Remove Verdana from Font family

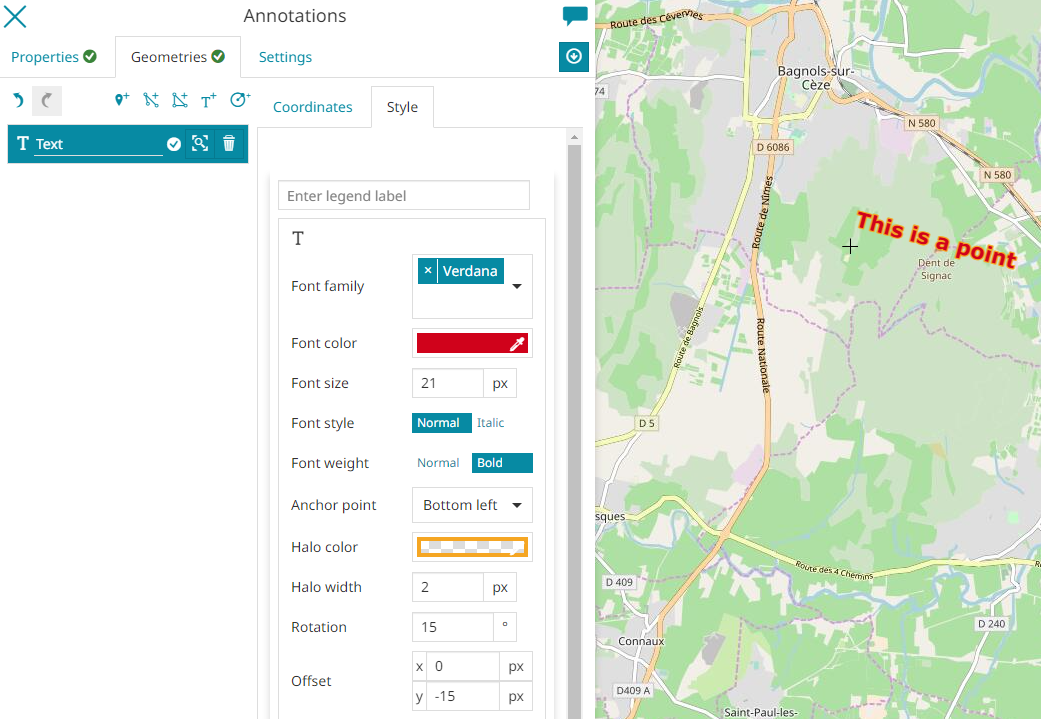(x=428, y=271)
